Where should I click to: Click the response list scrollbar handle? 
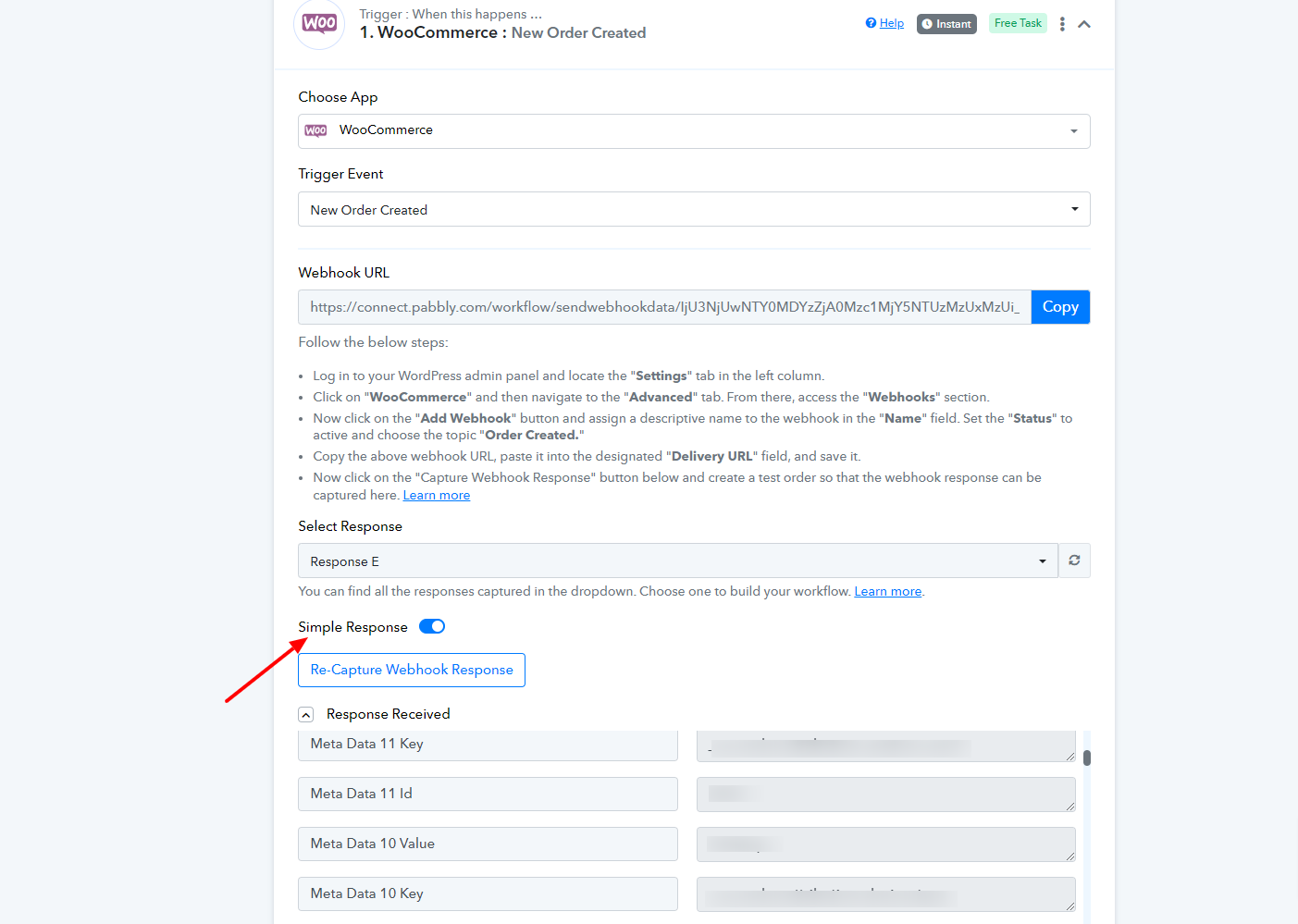1087,758
